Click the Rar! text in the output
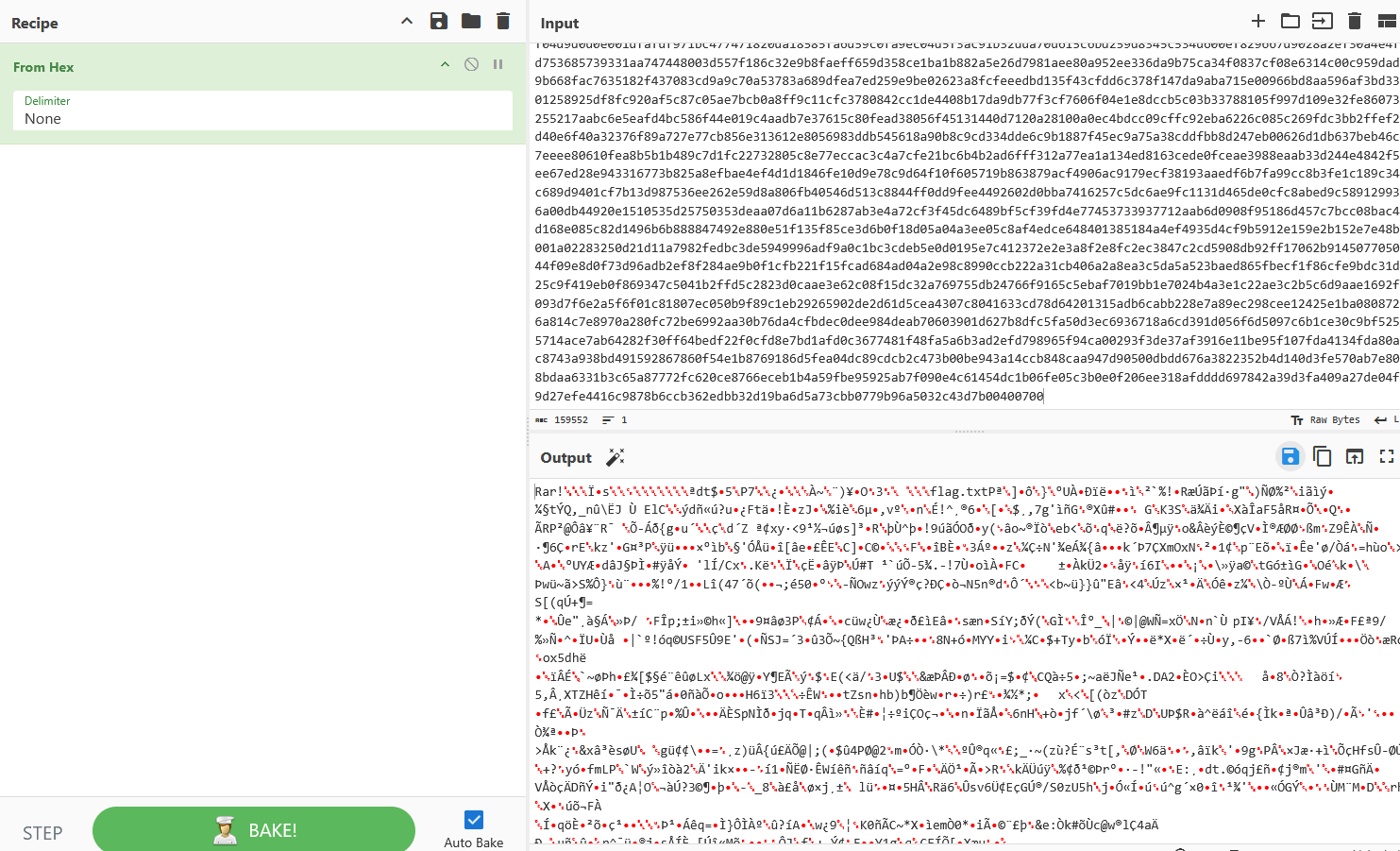This screenshot has width=1400, height=851. pyautogui.click(x=548, y=491)
